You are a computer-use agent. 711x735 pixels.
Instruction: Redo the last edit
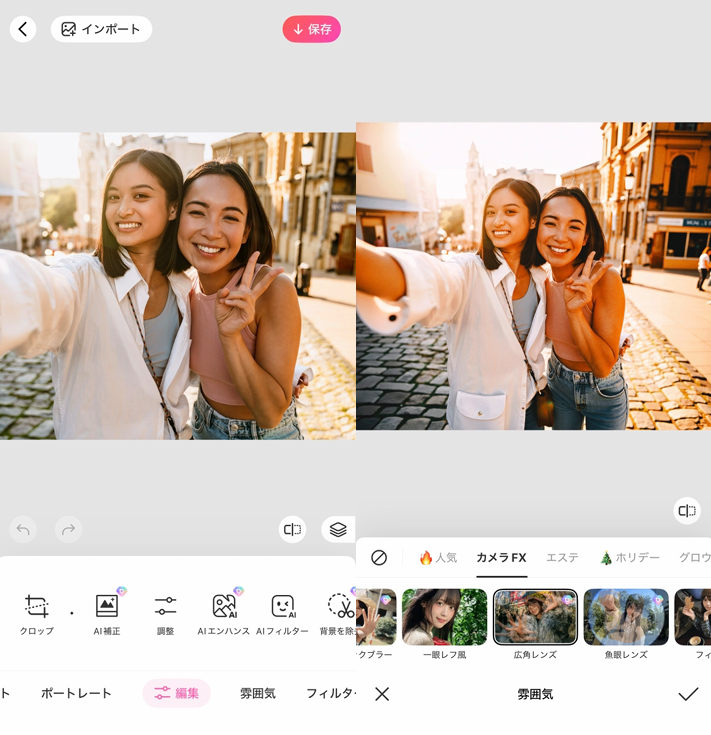[x=68, y=530]
